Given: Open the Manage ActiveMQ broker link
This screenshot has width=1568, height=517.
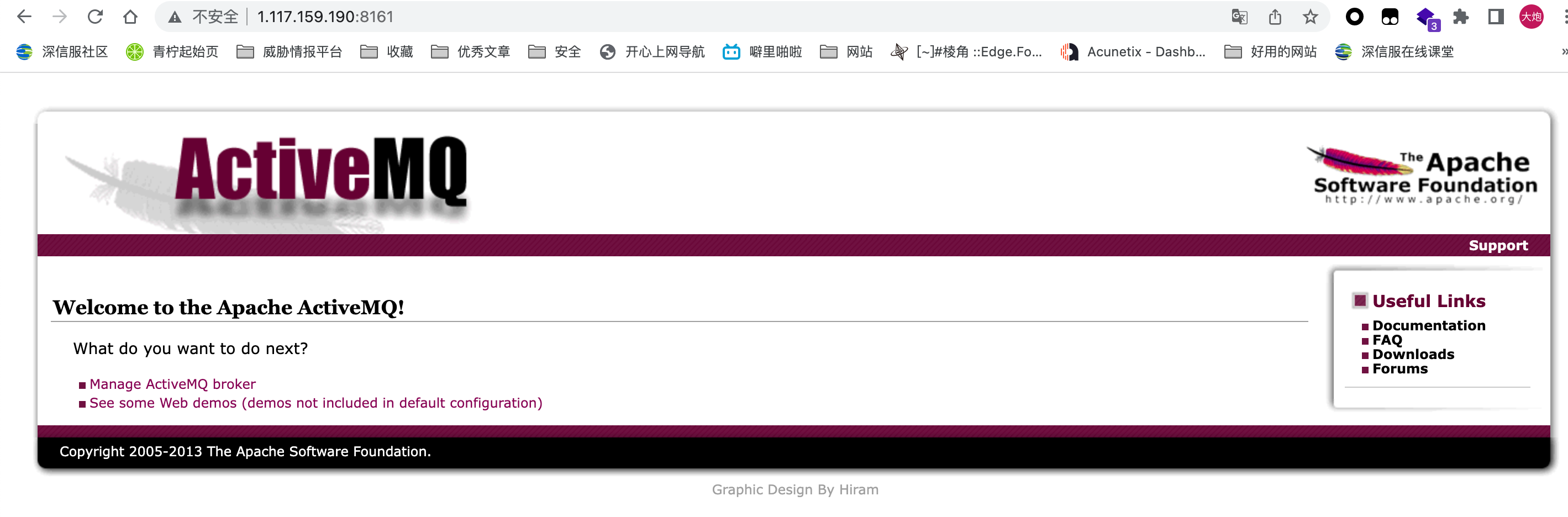Looking at the screenshot, I should (x=172, y=384).
